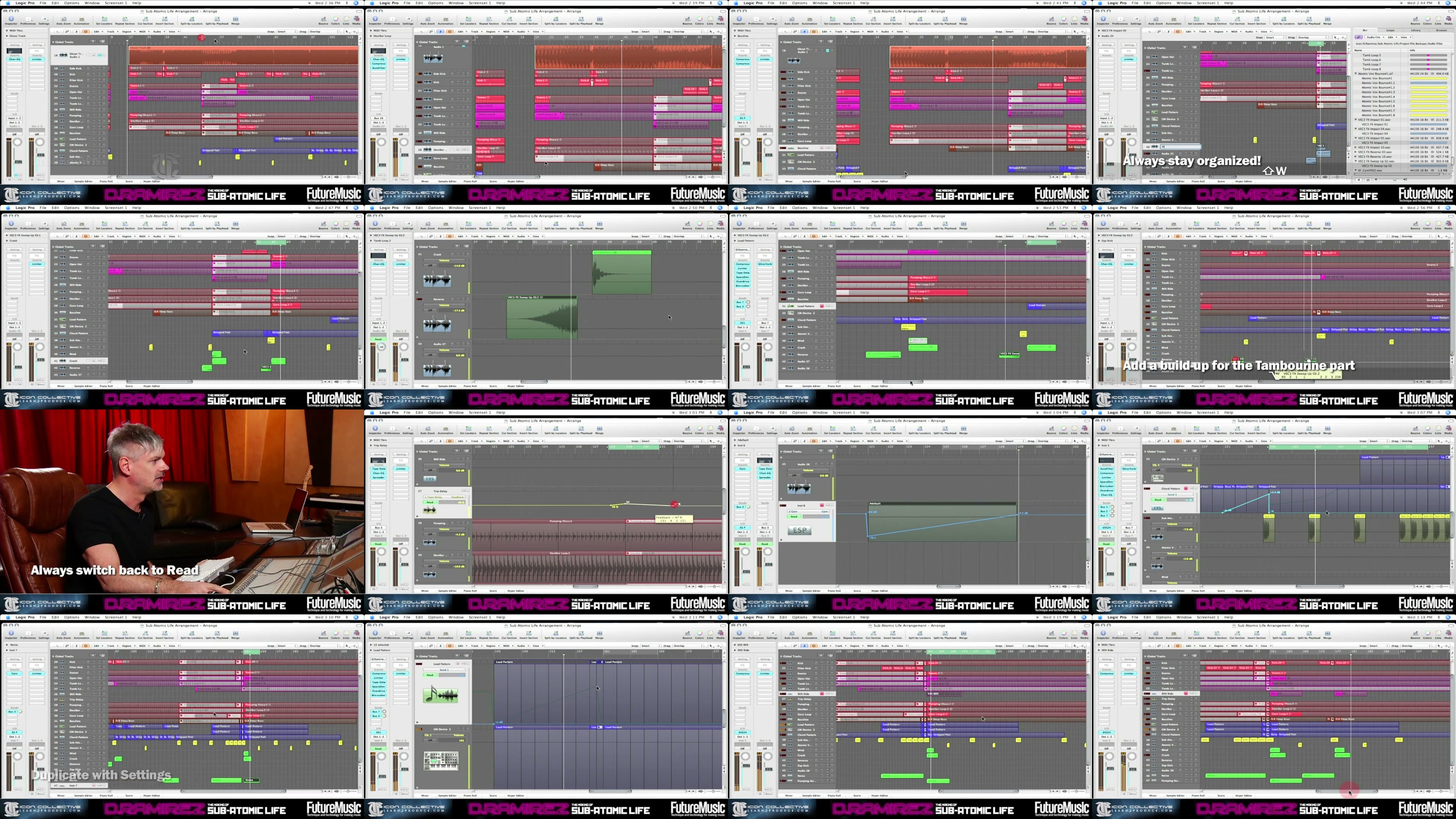Click the Inspector icon in the 2:36 PM window
The width and height of the screenshot is (1456, 819).
(x=11, y=20)
